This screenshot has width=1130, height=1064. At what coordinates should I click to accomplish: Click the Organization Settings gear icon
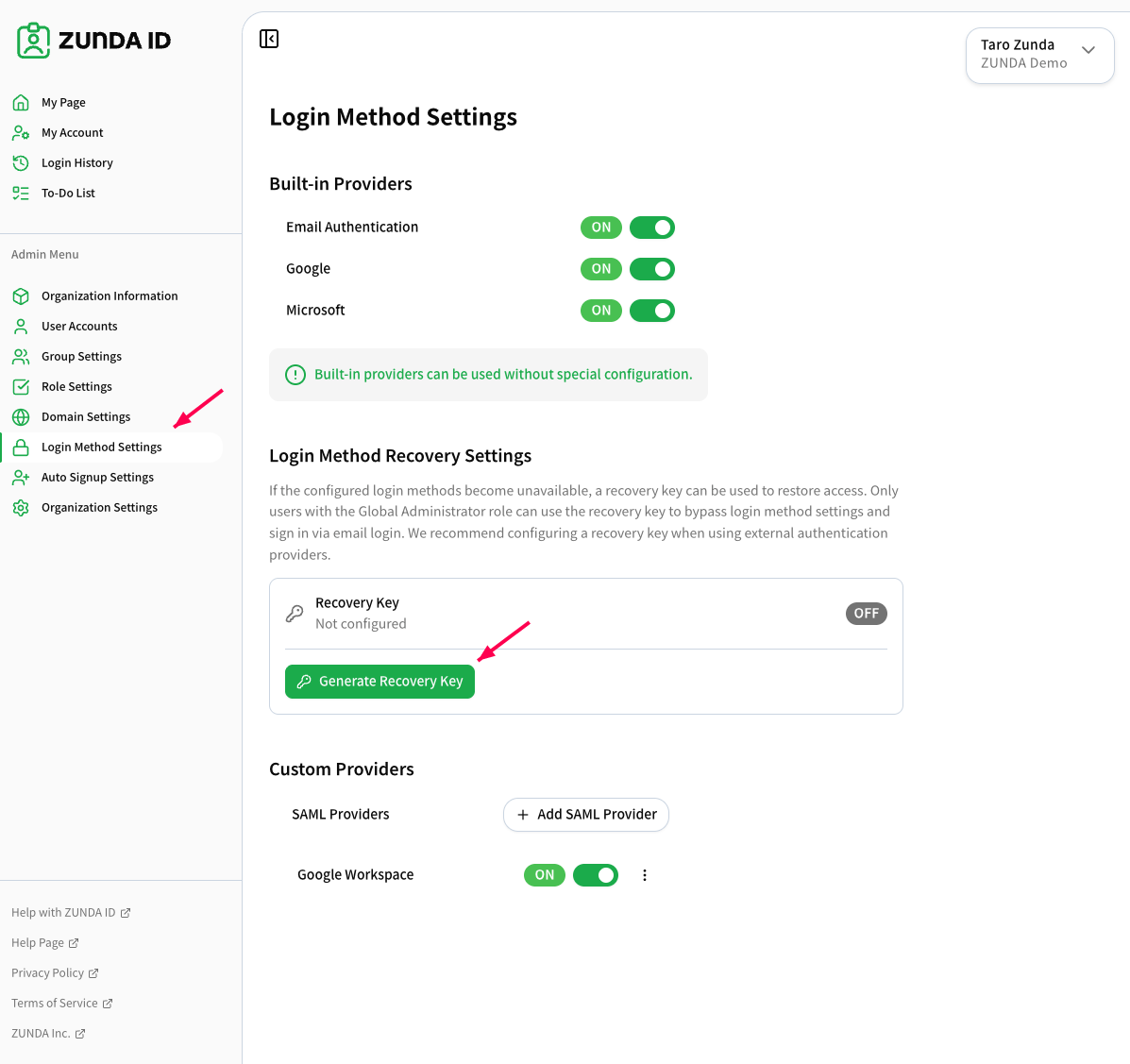(21, 508)
